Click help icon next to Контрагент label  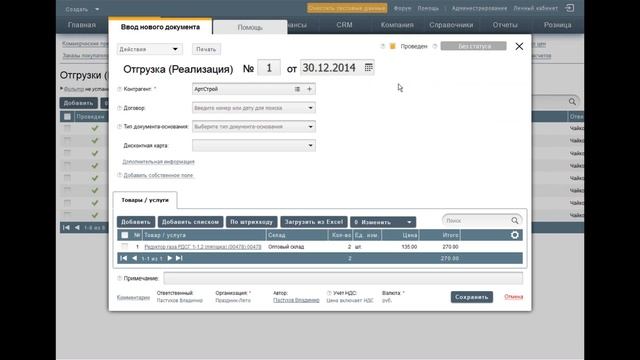click(x=120, y=89)
